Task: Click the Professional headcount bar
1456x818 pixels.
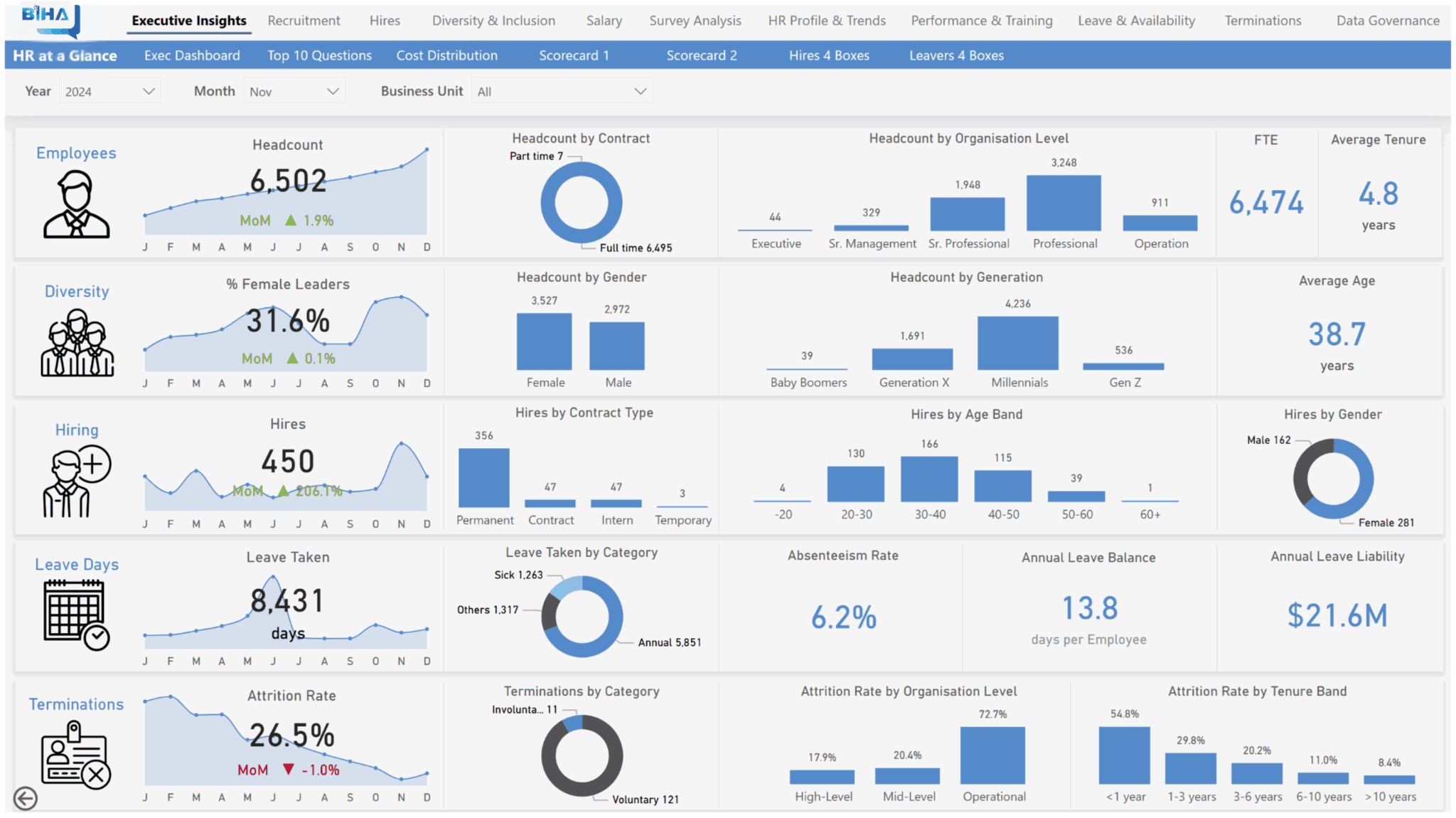Action: pyautogui.click(x=1064, y=203)
